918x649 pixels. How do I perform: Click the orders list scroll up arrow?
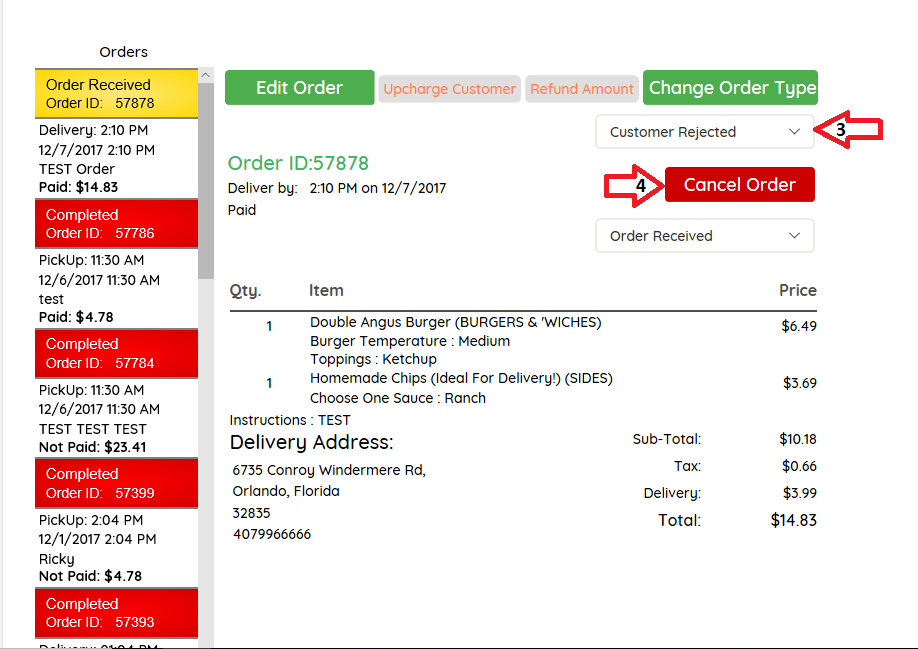point(206,76)
